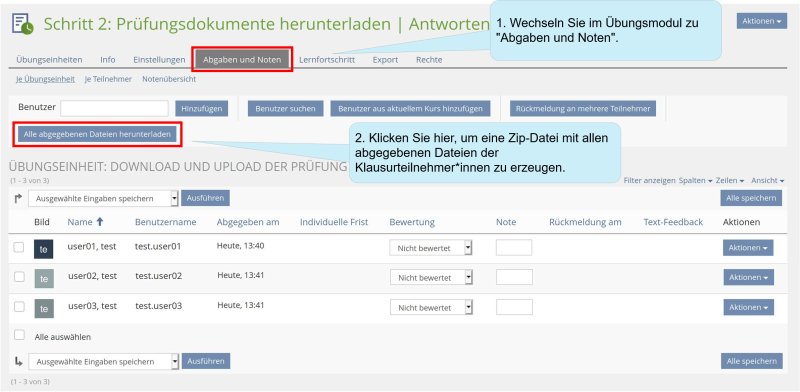Click the lower bulk-action arrow icon
The width and height of the screenshot is (800, 392).
click(x=18, y=361)
